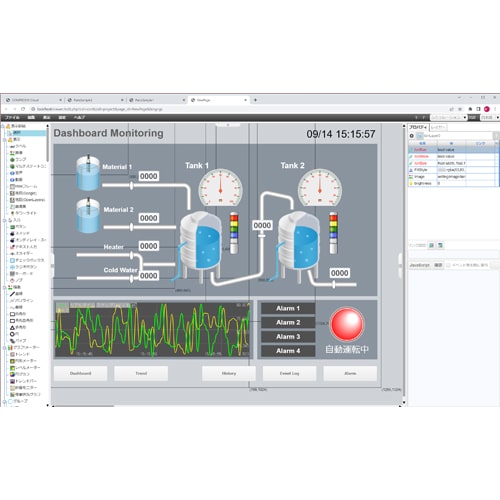The width and height of the screenshot is (500, 500).
Task: Open the simulation dropdown in the top bar
Action: [x=449, y=117]
